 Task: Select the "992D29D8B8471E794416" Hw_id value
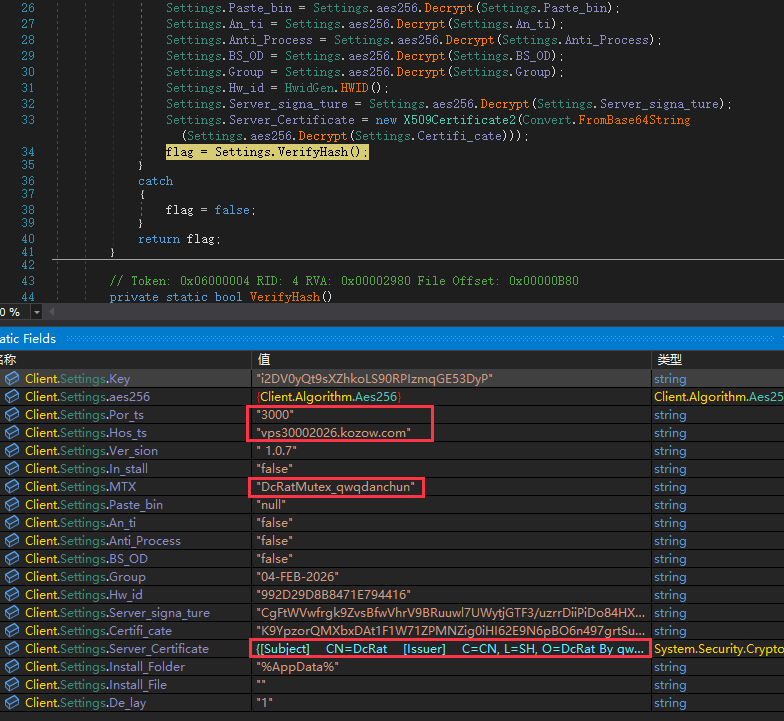tap(334, 594)
